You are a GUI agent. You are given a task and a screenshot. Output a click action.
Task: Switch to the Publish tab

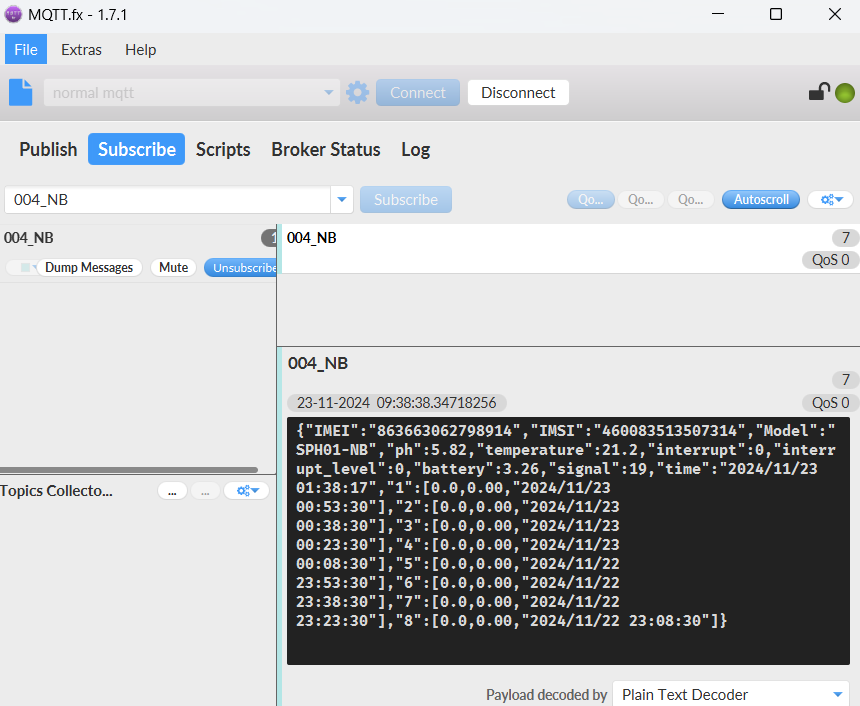(48, 149)
